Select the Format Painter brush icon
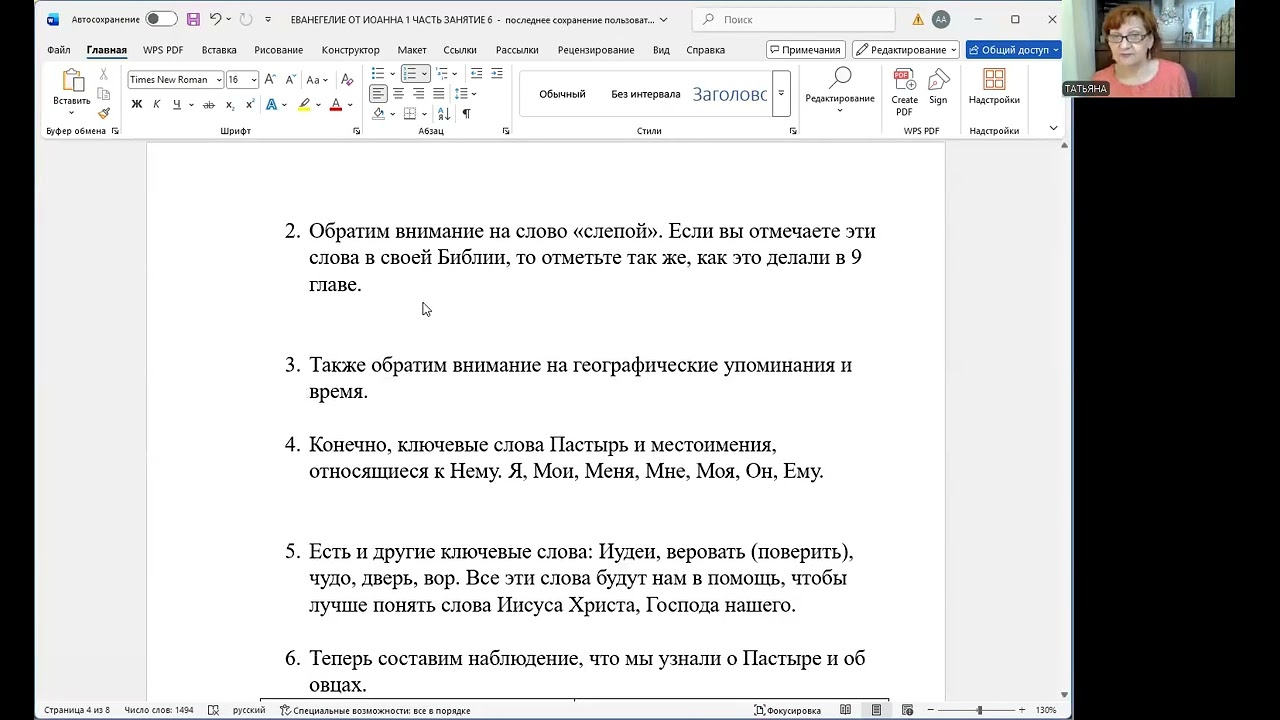 coord(104,113)
